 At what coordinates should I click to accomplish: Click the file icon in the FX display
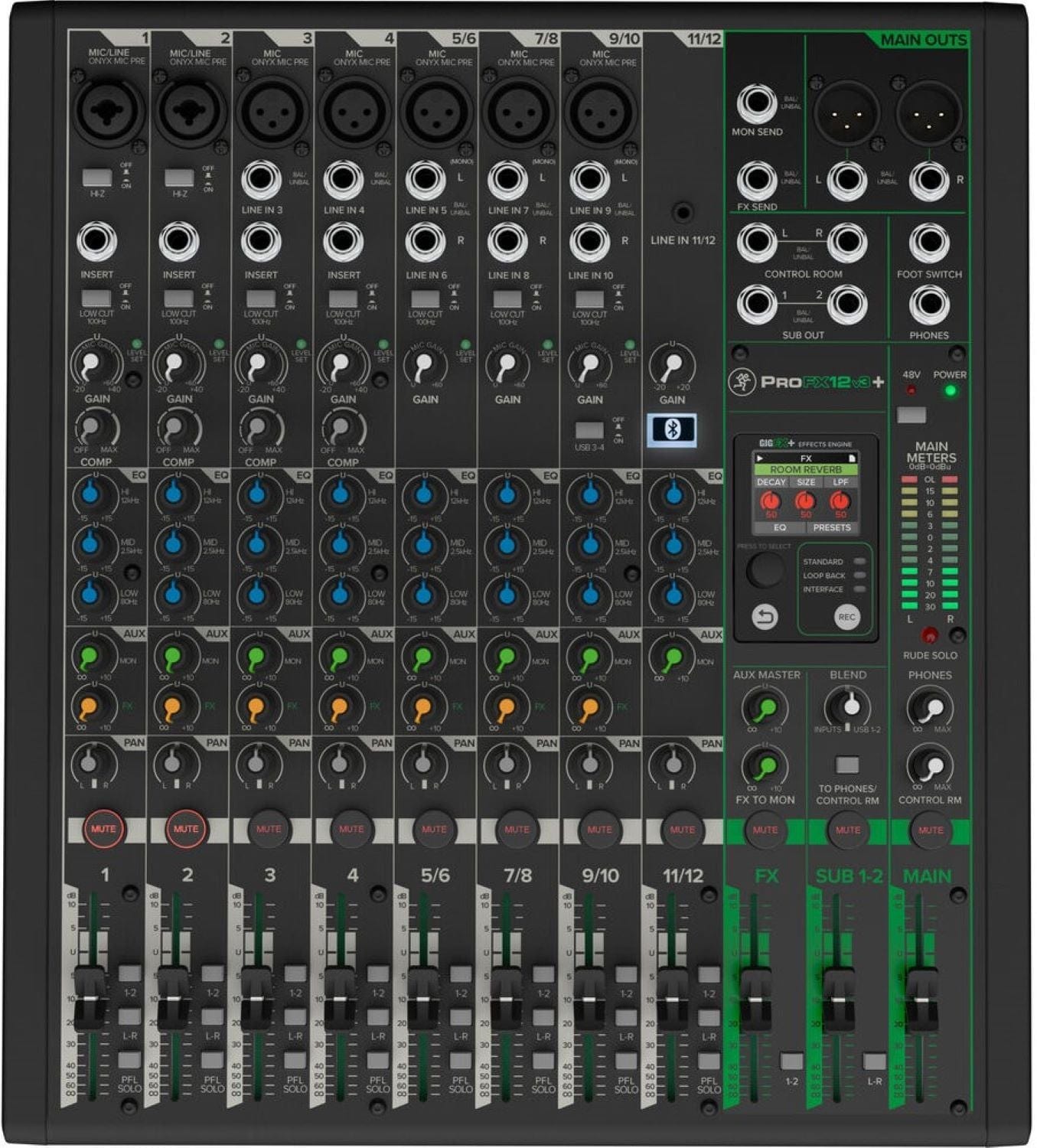pyautogui.click(x=851, y=458)
